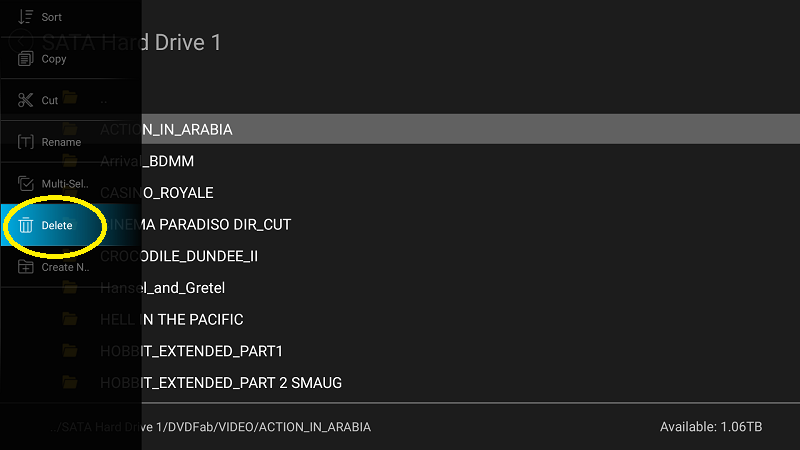The width and height of the screenshot is (800, 450).
Task: Open the ACTION_IN_ARABIA folder
Action: pos(400,129)
